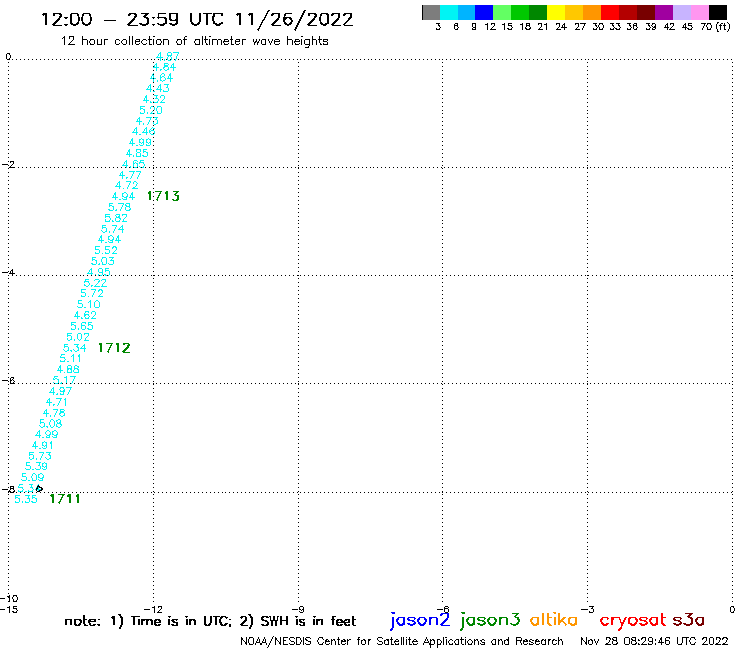
Task: Click the jason3 satellite label
Action: (x=490, y=620)
